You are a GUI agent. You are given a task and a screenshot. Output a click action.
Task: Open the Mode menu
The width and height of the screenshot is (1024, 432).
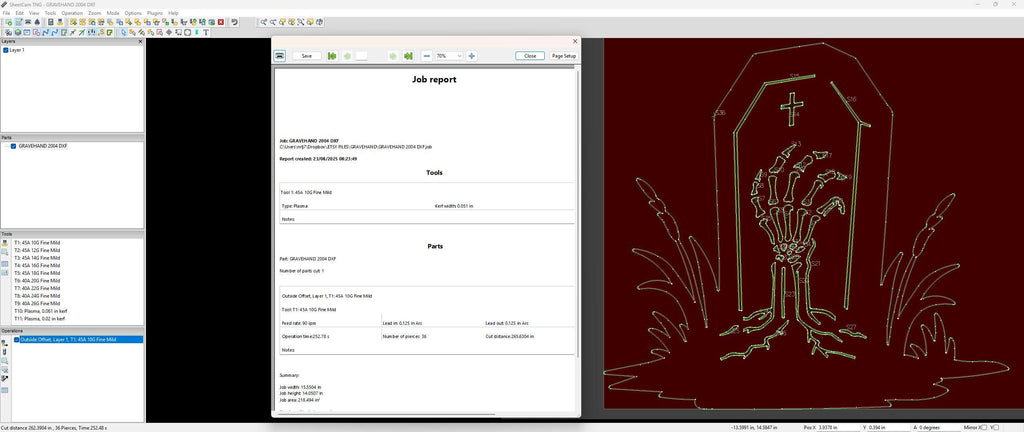(x=113, y=13)
